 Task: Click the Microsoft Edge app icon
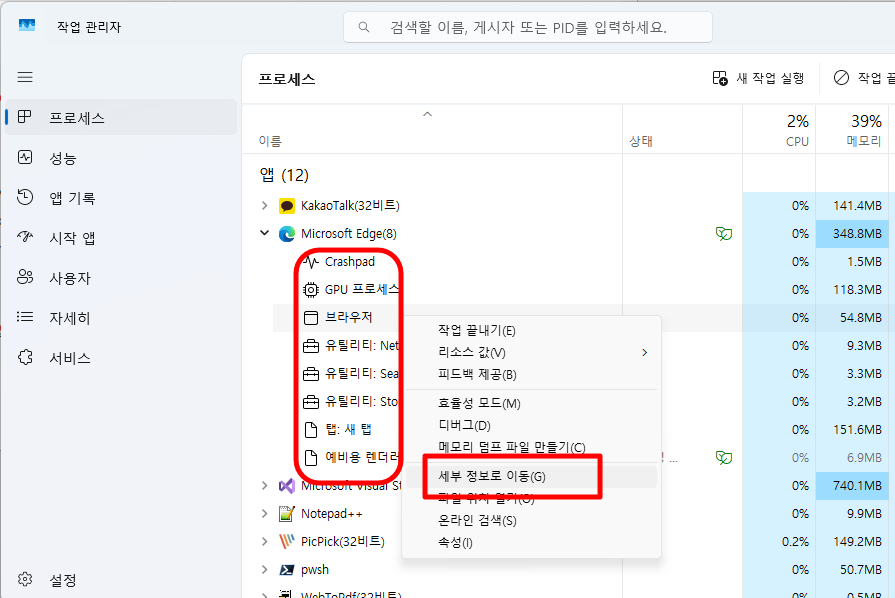click(287, 233)
